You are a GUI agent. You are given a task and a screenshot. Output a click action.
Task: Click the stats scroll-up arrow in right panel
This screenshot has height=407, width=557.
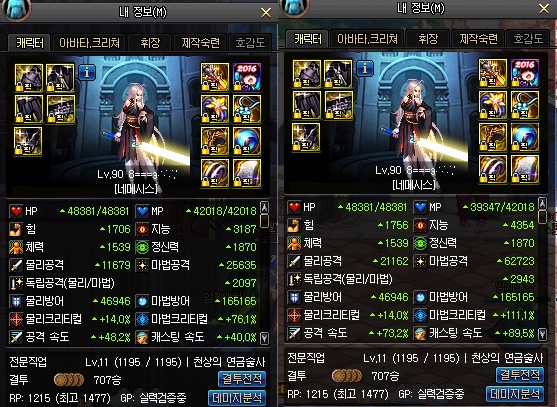click(542, 204)
